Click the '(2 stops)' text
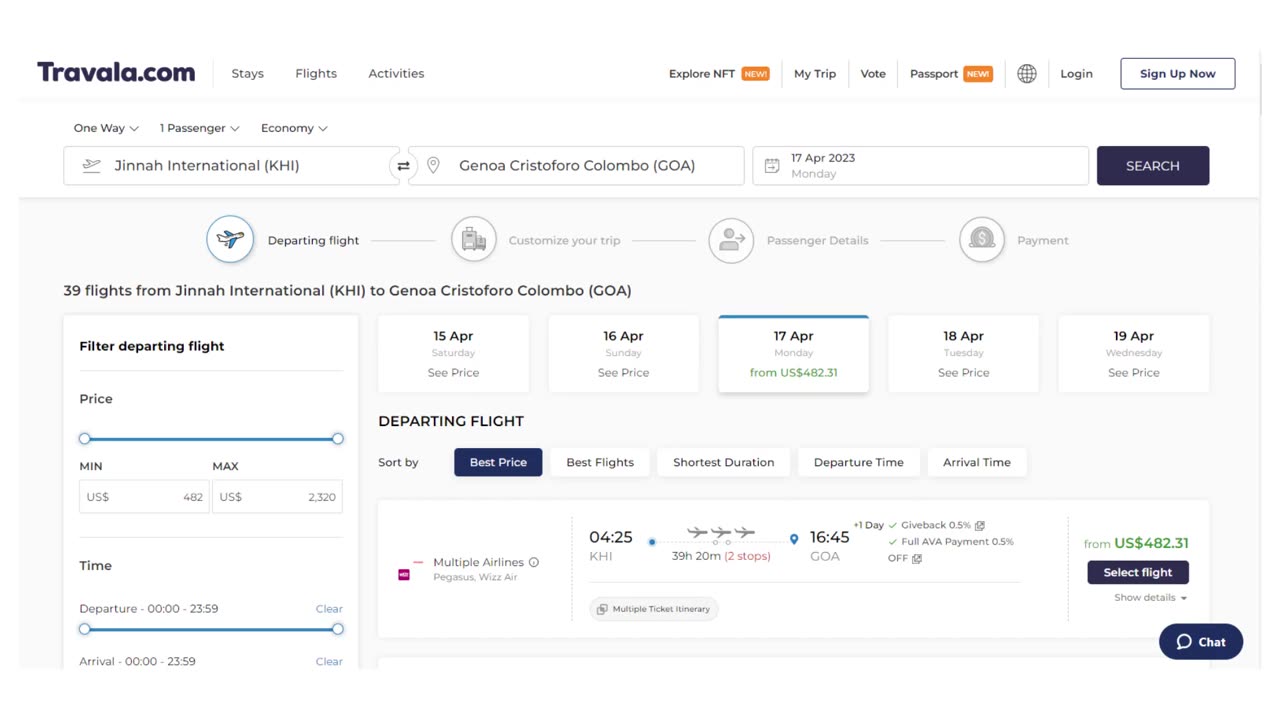The image size is (1280, 720). point(747,556)
